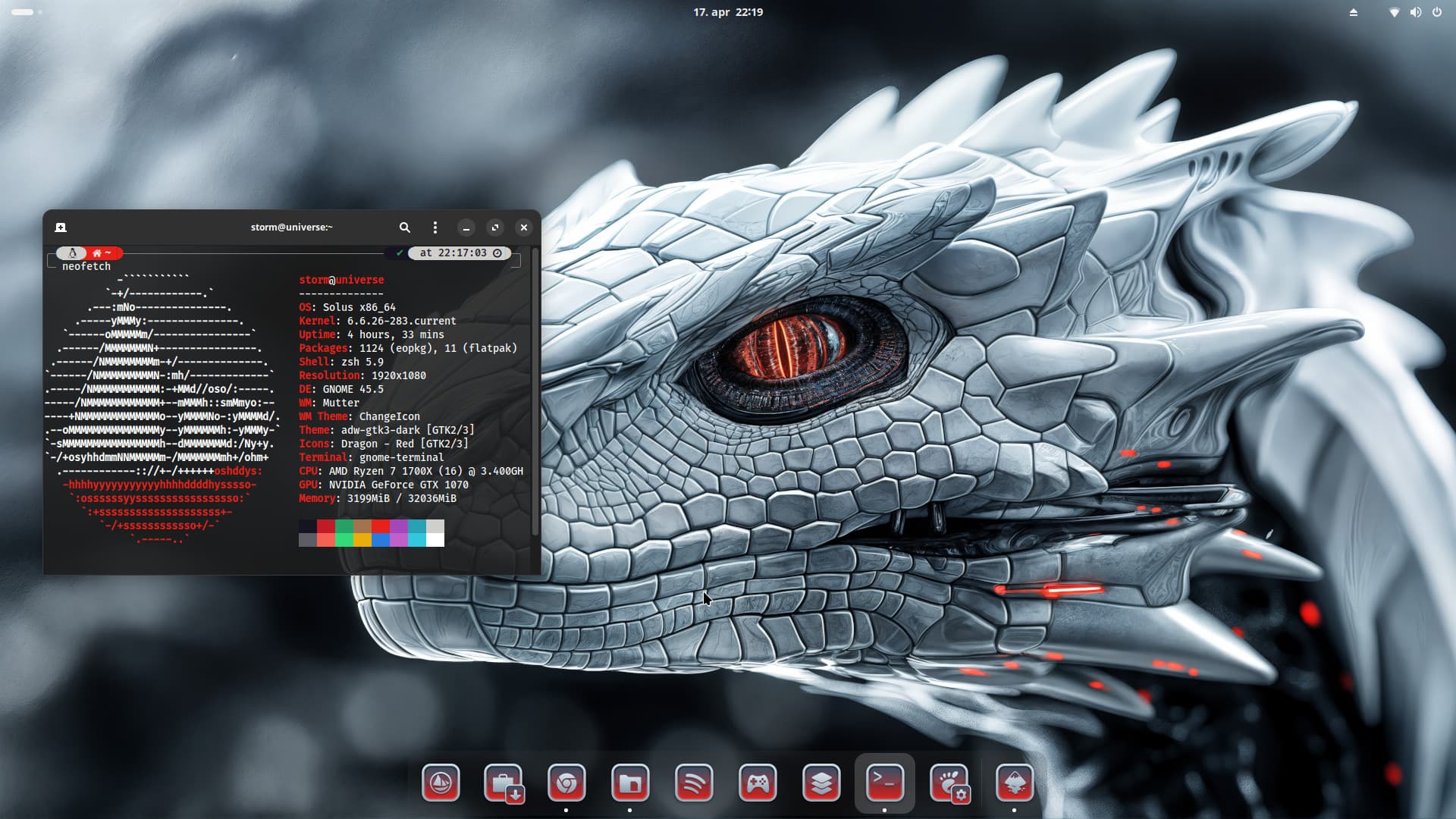Open the clock showing 17. apr 22:19
1456x819 pixels.
pos(728,12)
